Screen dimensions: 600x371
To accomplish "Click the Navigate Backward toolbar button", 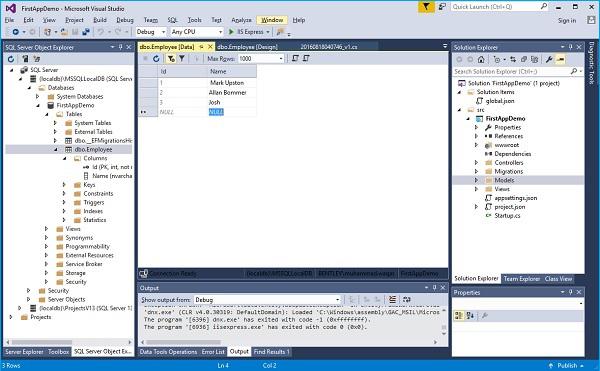I will pyautogui.click(x=15, y=32).
